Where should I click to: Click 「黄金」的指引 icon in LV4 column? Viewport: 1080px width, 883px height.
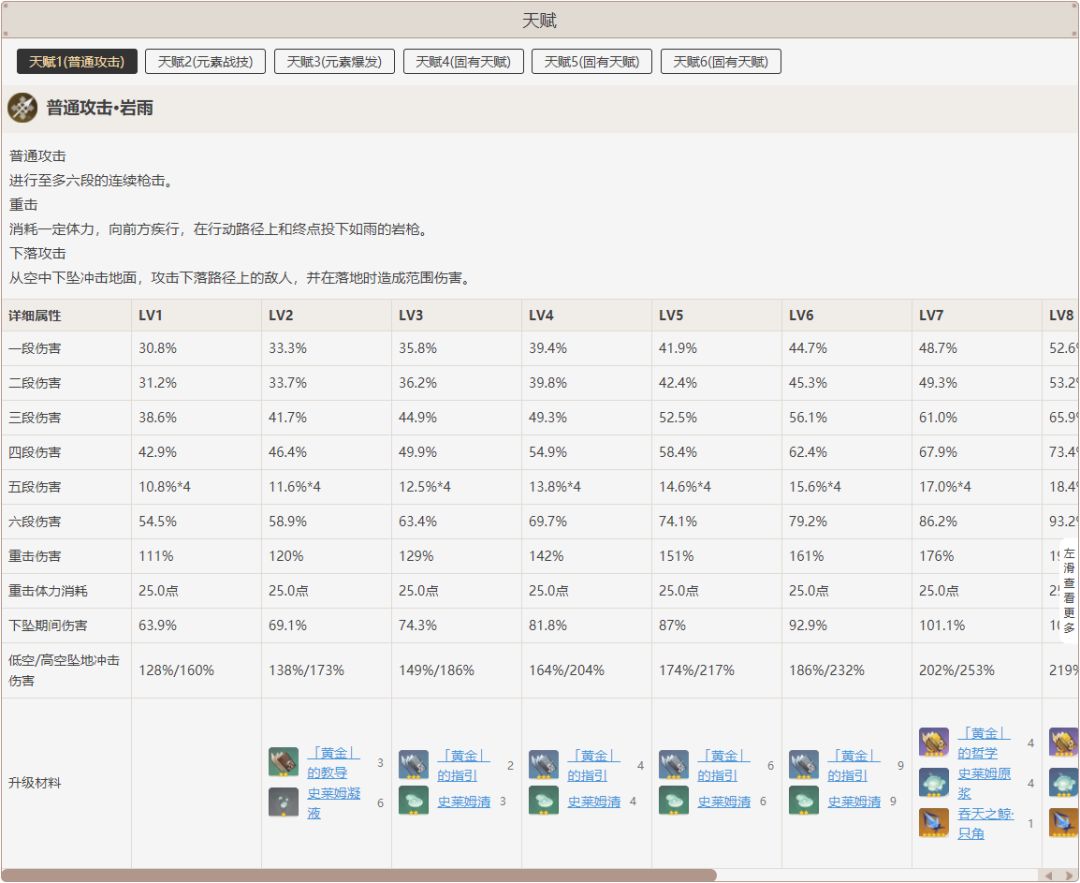(x=543, y=765)
